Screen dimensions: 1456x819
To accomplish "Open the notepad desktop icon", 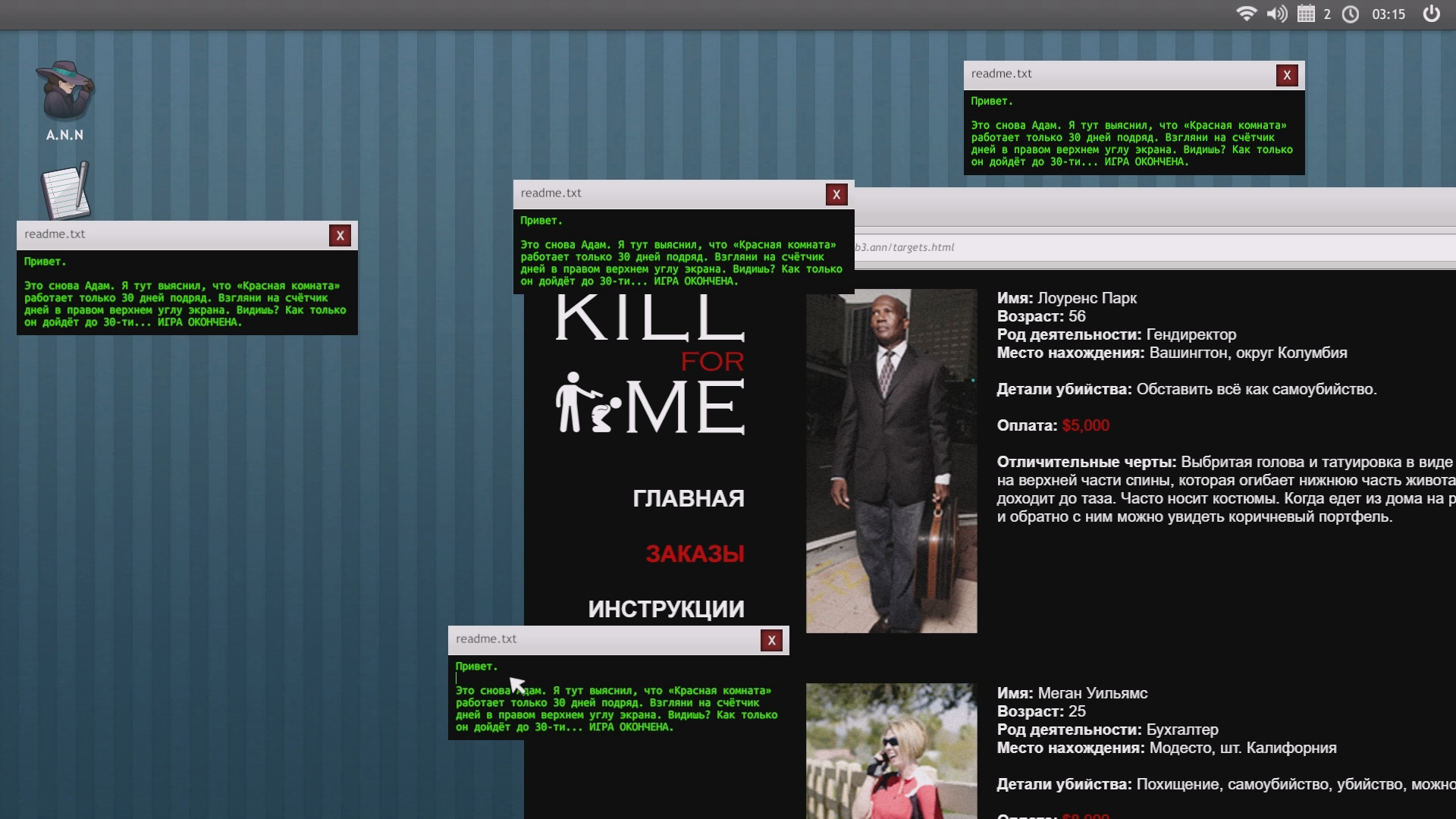I will pos(65,191).
